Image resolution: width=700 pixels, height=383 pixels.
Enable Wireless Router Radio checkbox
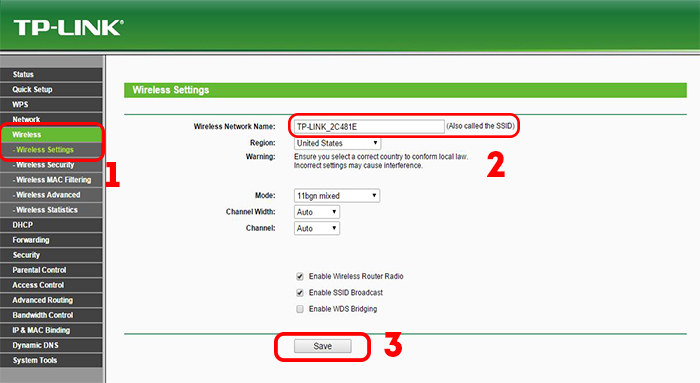click(x=300, y=276)
